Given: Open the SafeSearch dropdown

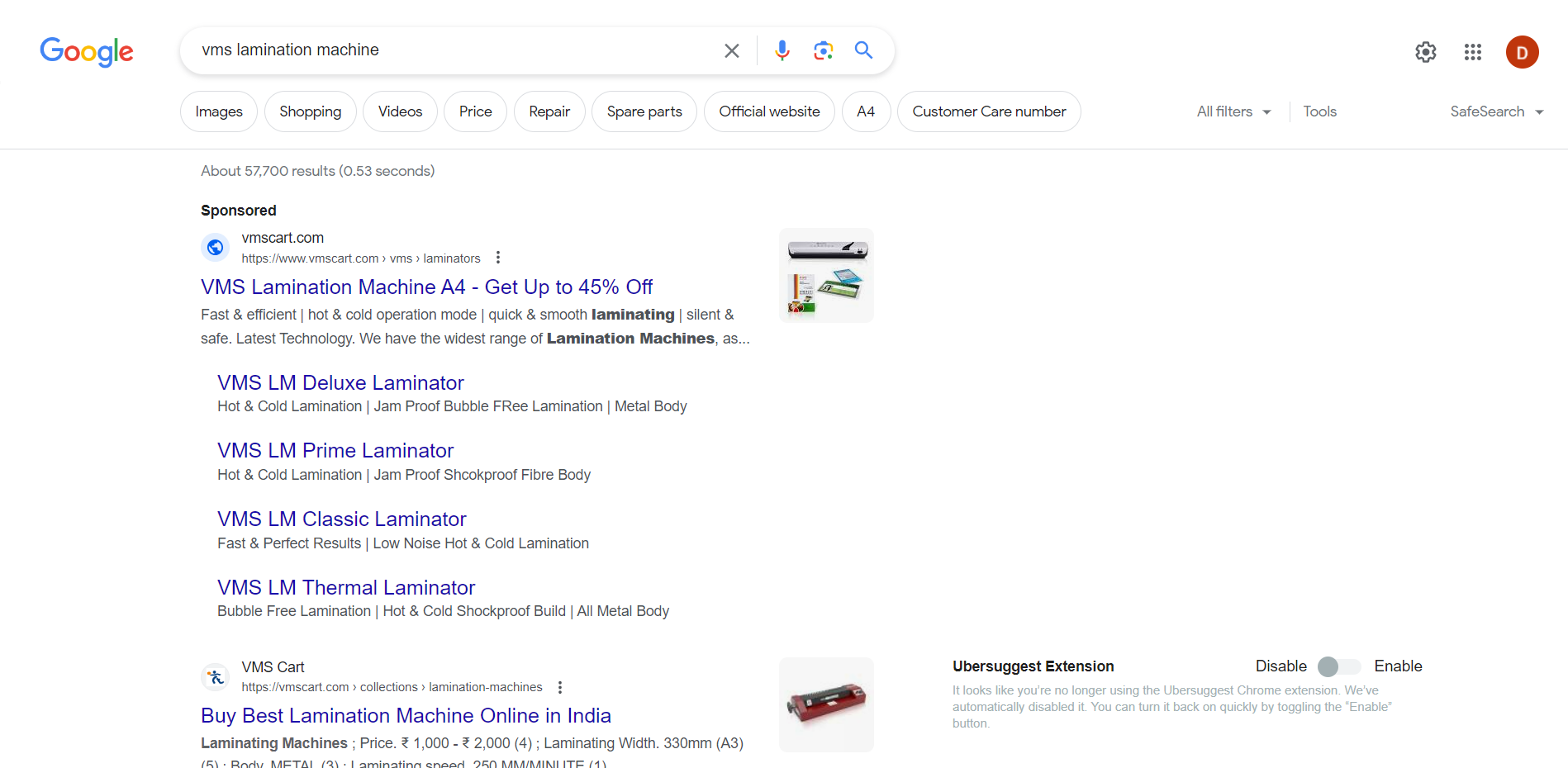Looking at the screenshot, I should [1497, 111].
